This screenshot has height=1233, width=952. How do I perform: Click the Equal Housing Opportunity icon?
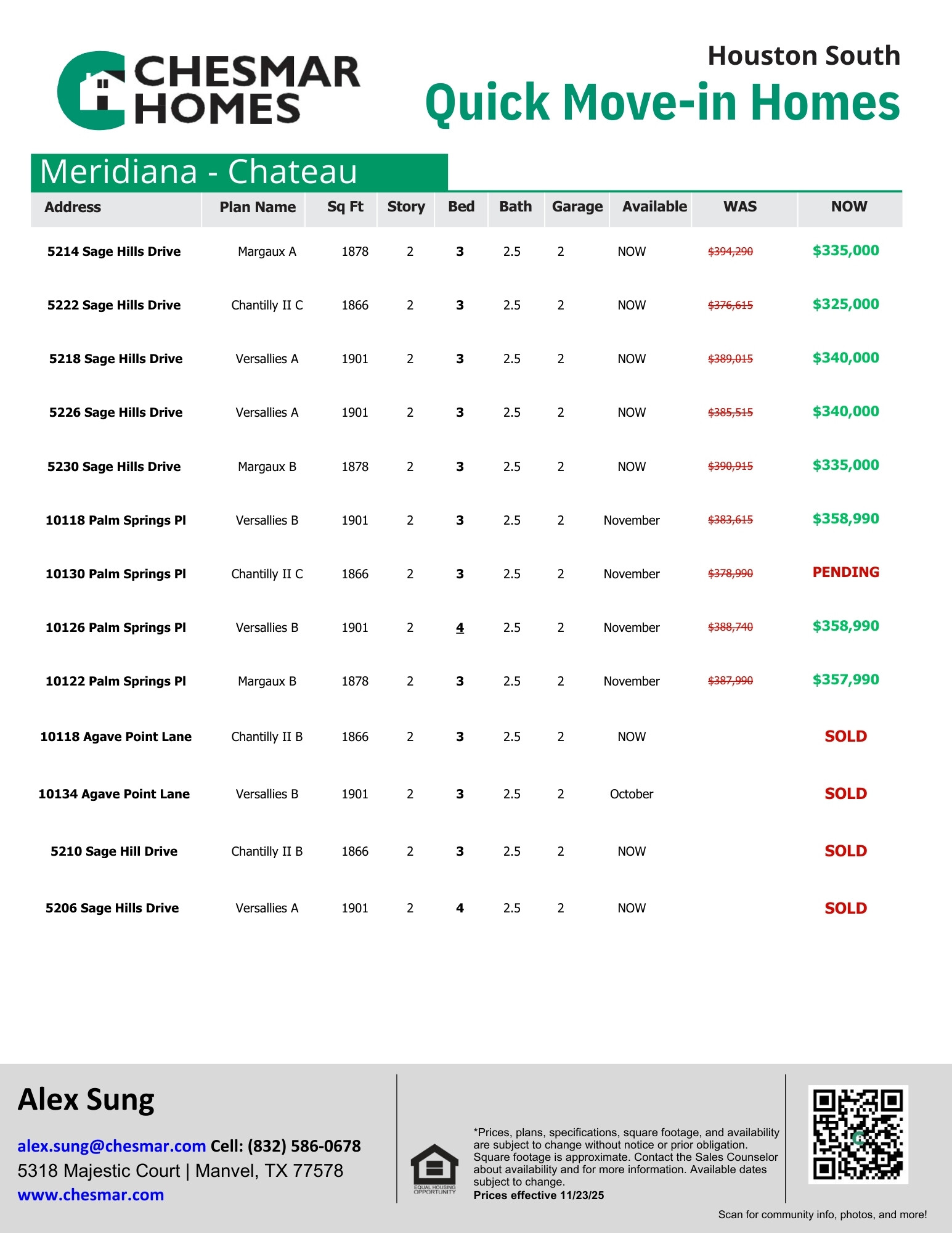pos(434,1168)
